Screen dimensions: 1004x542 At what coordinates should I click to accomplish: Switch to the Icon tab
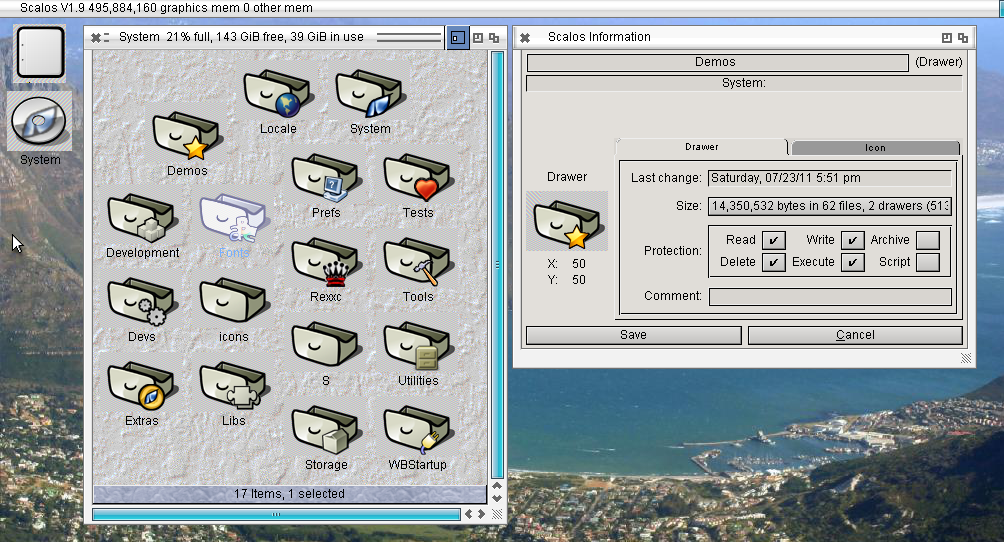[874, 148]
